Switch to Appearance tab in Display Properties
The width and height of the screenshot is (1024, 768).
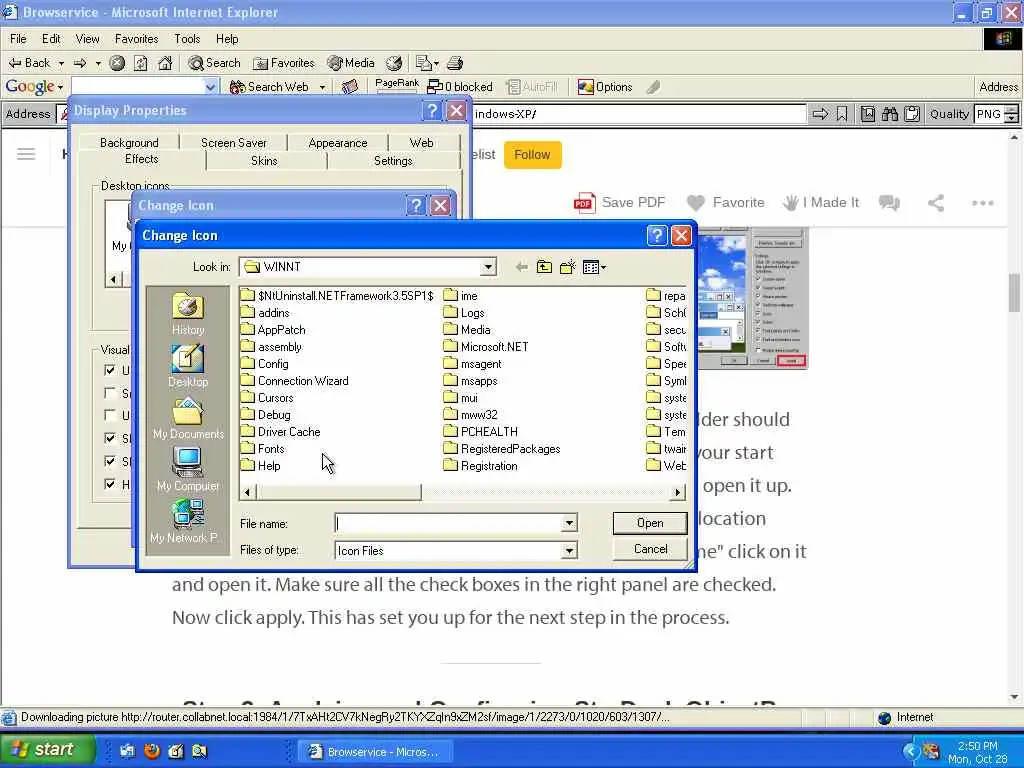coord(338,143)
